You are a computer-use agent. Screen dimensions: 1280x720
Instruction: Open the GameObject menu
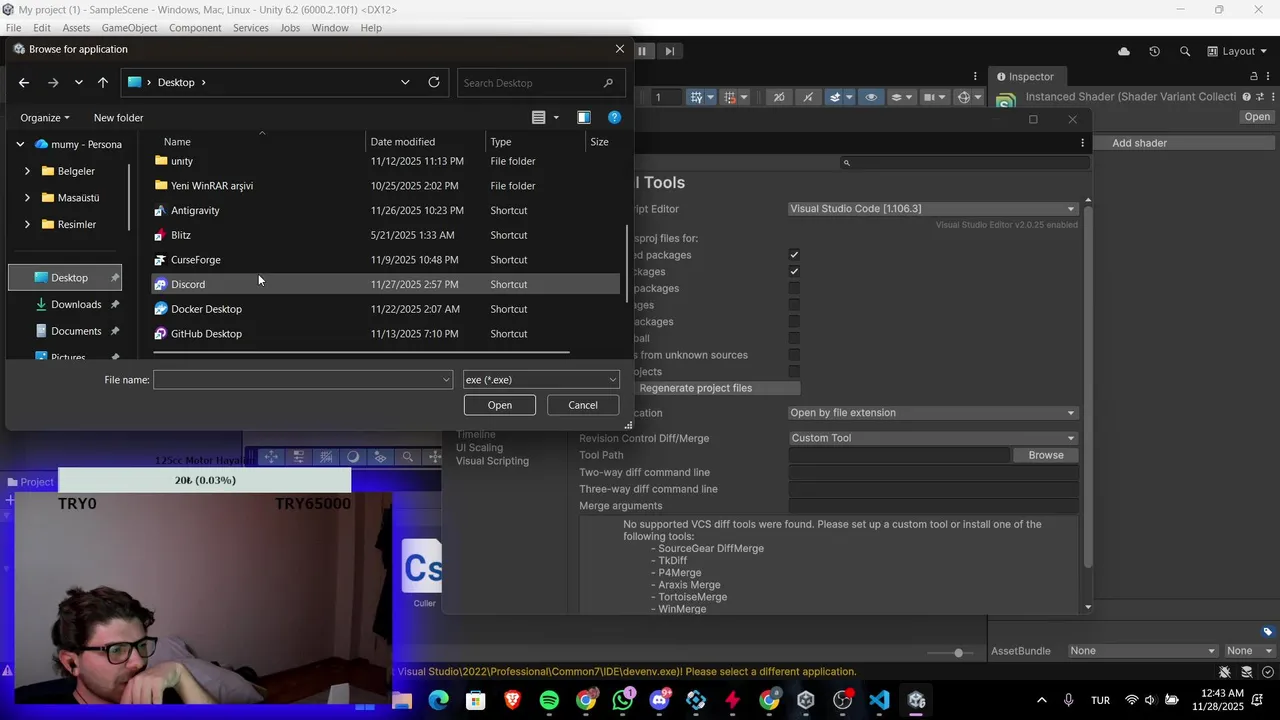pyautogui.click(x=129, y=28)
